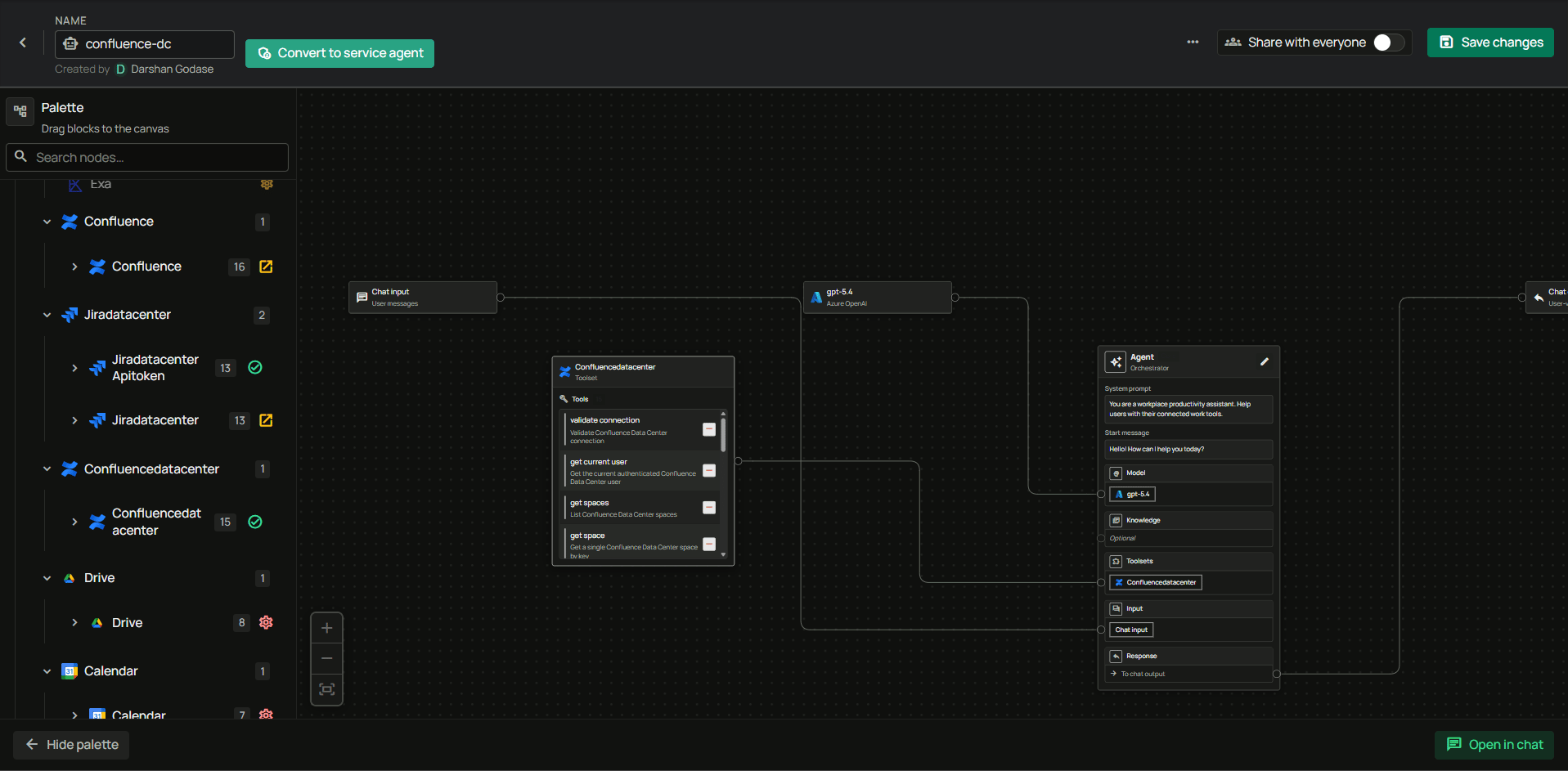The image size is (1568, 771).
Task: Expand the Jiradatacenter toolset row
Action: [x=74, y=420]
